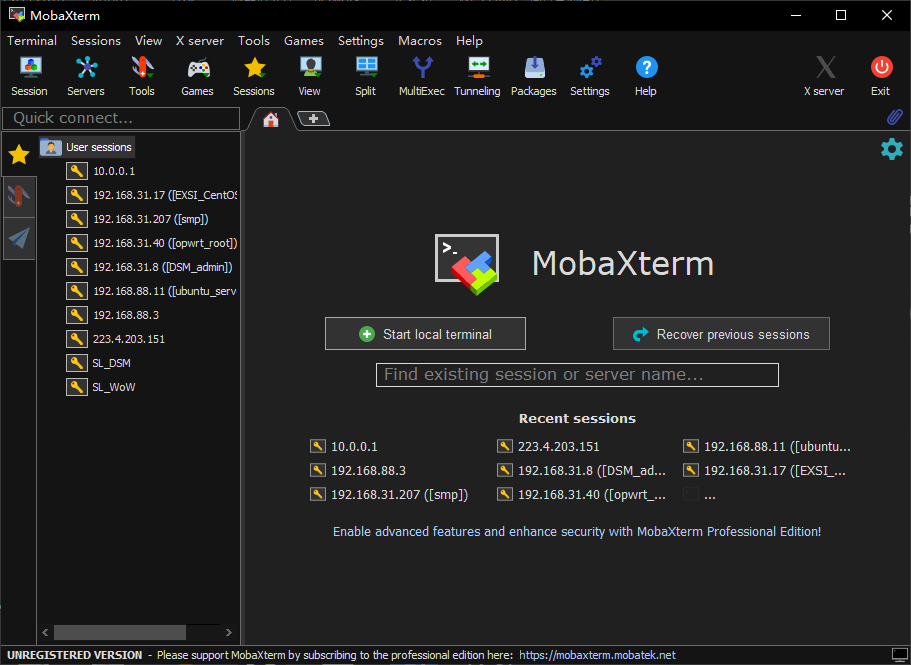Click the Quick connect input field

(x=120, y=118)
